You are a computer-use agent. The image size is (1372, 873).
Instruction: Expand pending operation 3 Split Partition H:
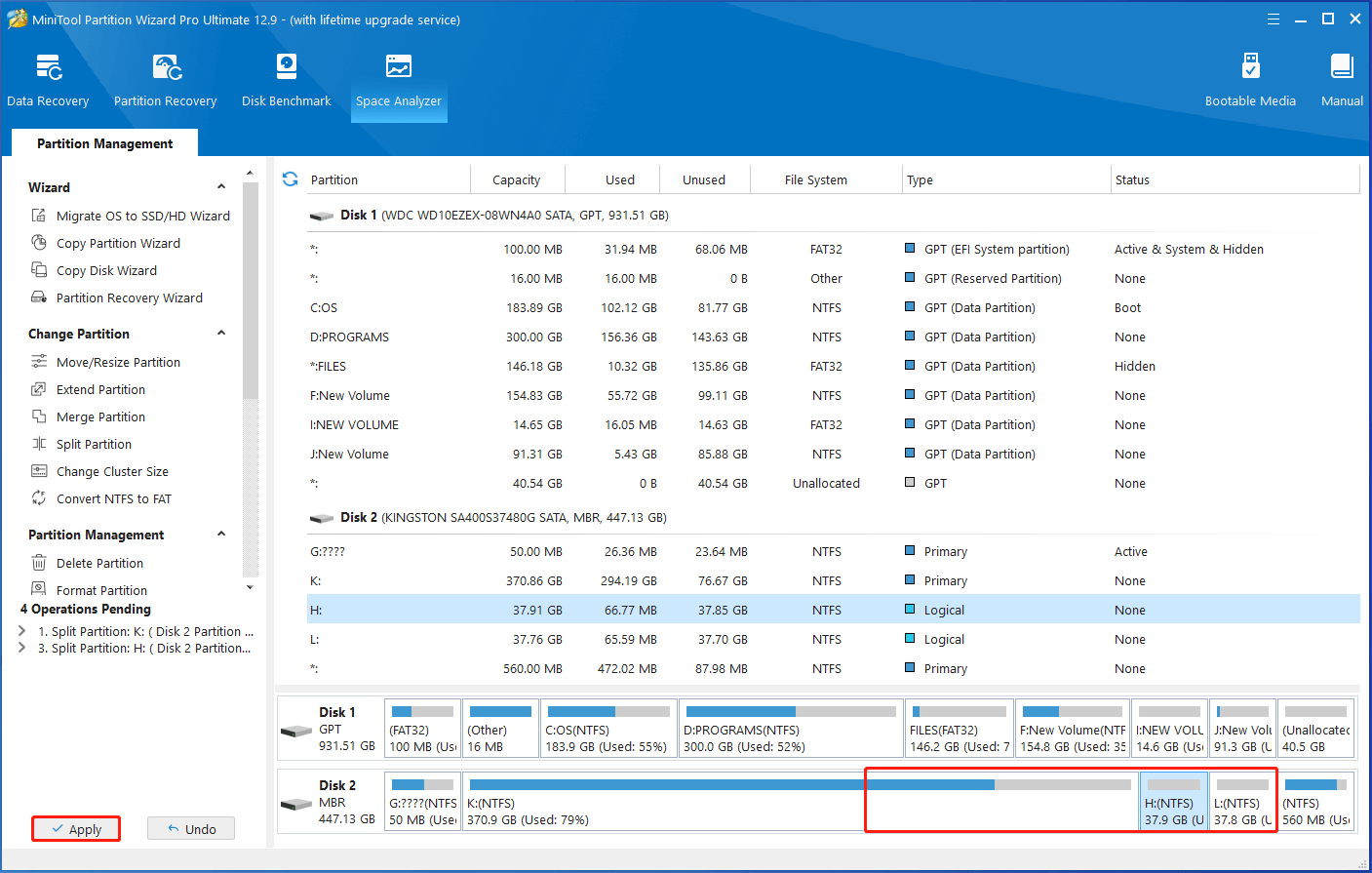point(22,648)
